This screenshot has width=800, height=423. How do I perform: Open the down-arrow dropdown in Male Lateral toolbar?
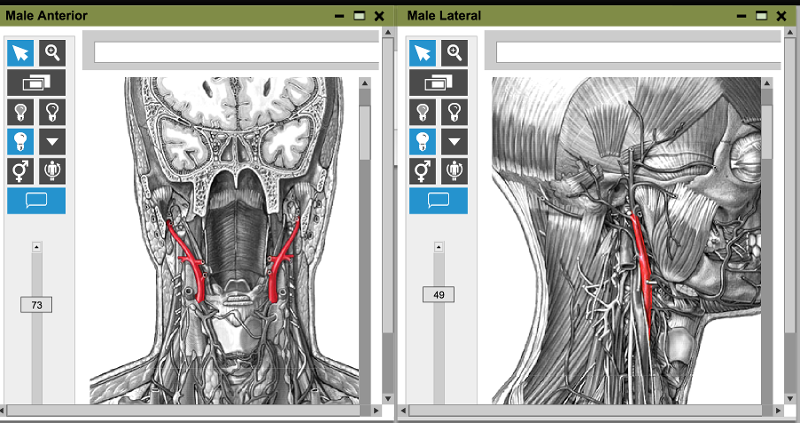(x=454, y=141)
